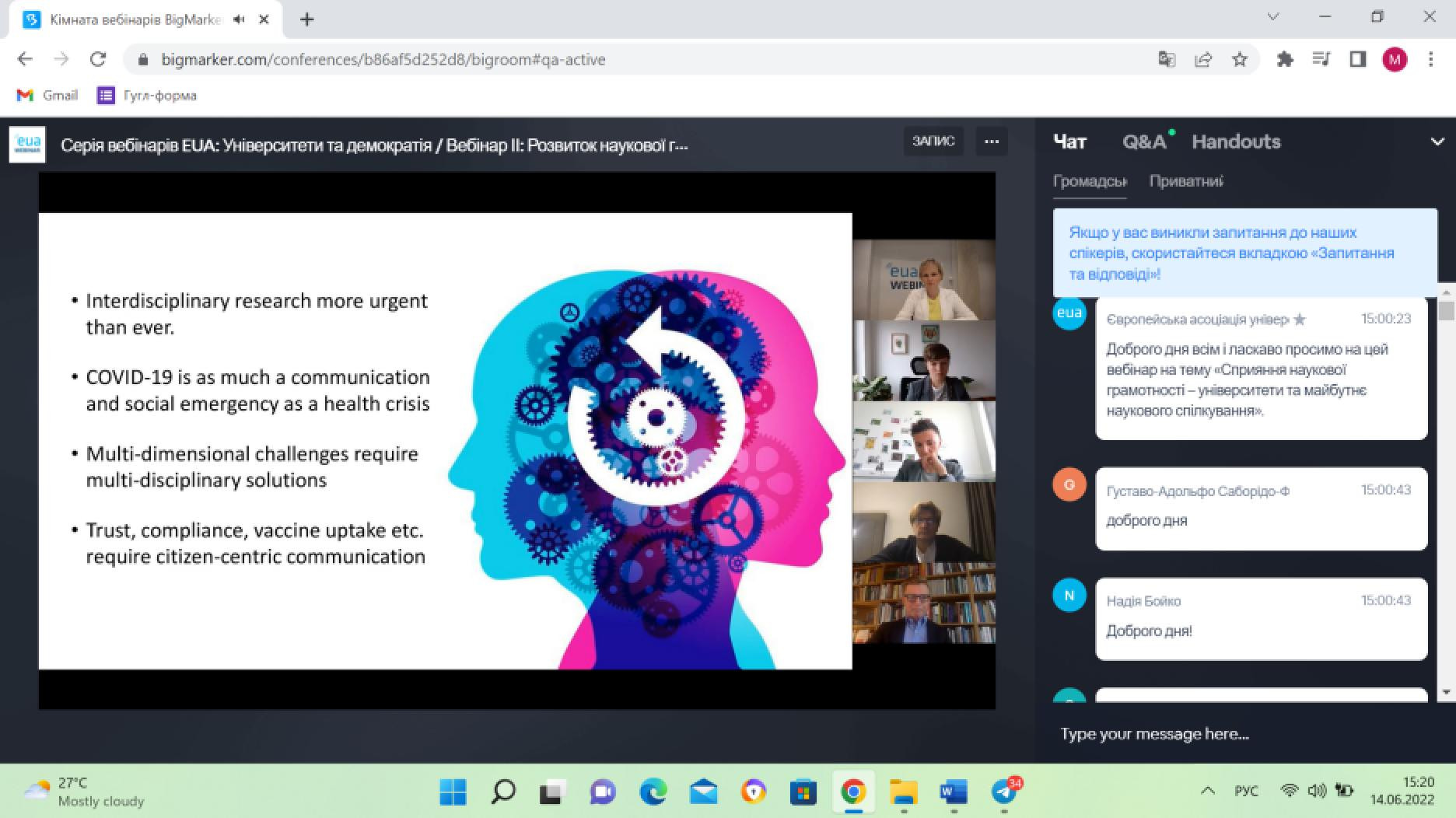
Task: Open Google Chrome from the taskbar
Action: (853, 792)
